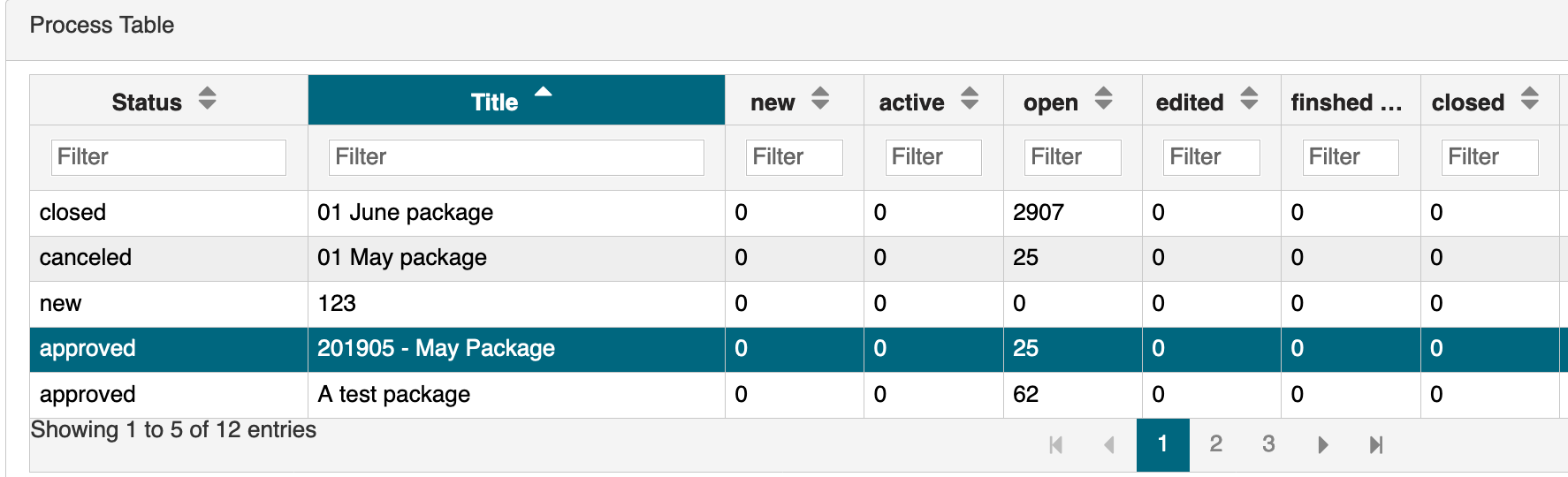The width and height of the screenshot is (1568, 477).
Task: Open page 3 of the table
Action: tap(1268, 443)
